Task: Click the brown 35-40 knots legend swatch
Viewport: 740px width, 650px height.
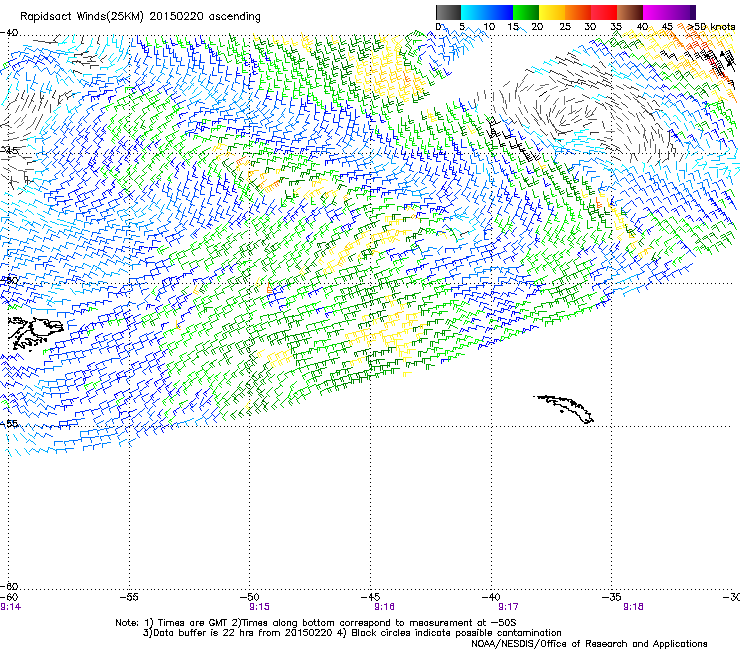Action: 630,12
